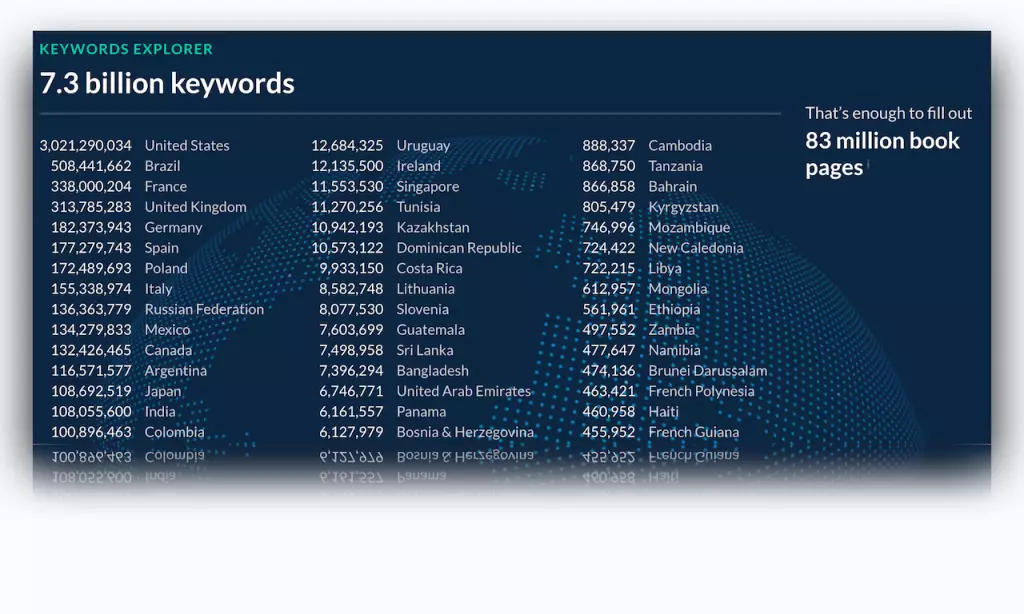Select the Haiti country name
The width and height of the screenshot is (1024, 614).
coord(663,412)
